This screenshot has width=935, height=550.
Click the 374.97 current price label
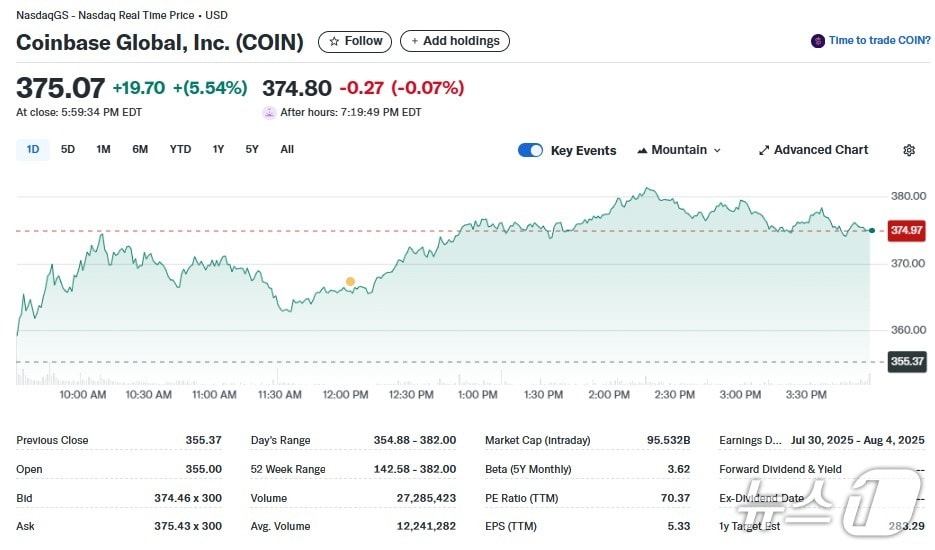coord(906,231)
